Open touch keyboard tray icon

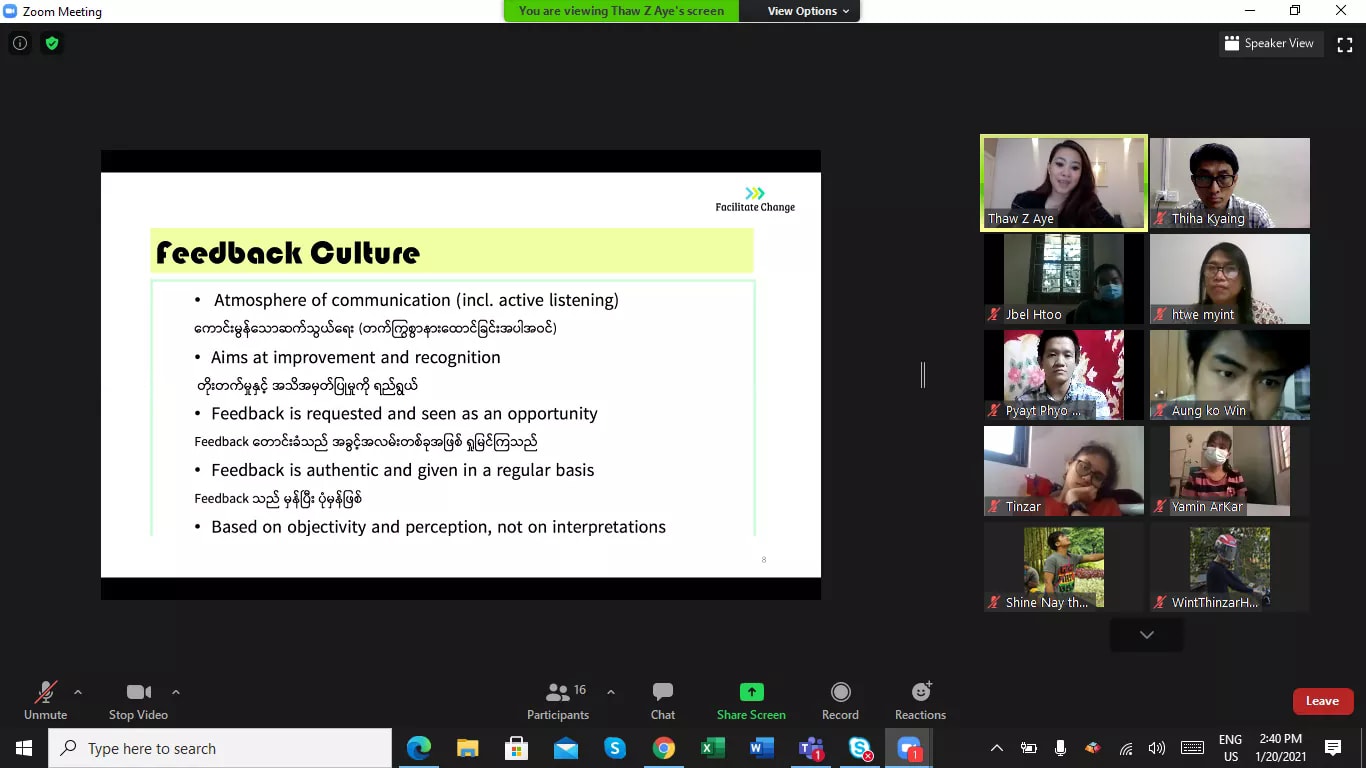click(x=1192, y=748)
